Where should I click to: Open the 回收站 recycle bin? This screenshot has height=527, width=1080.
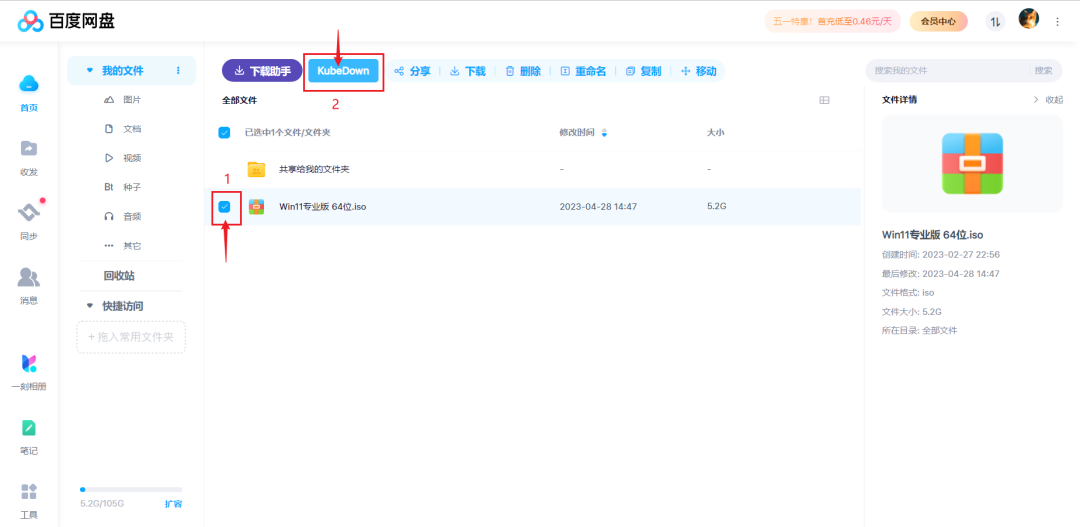pyautogui.click(x=119, y=276)
